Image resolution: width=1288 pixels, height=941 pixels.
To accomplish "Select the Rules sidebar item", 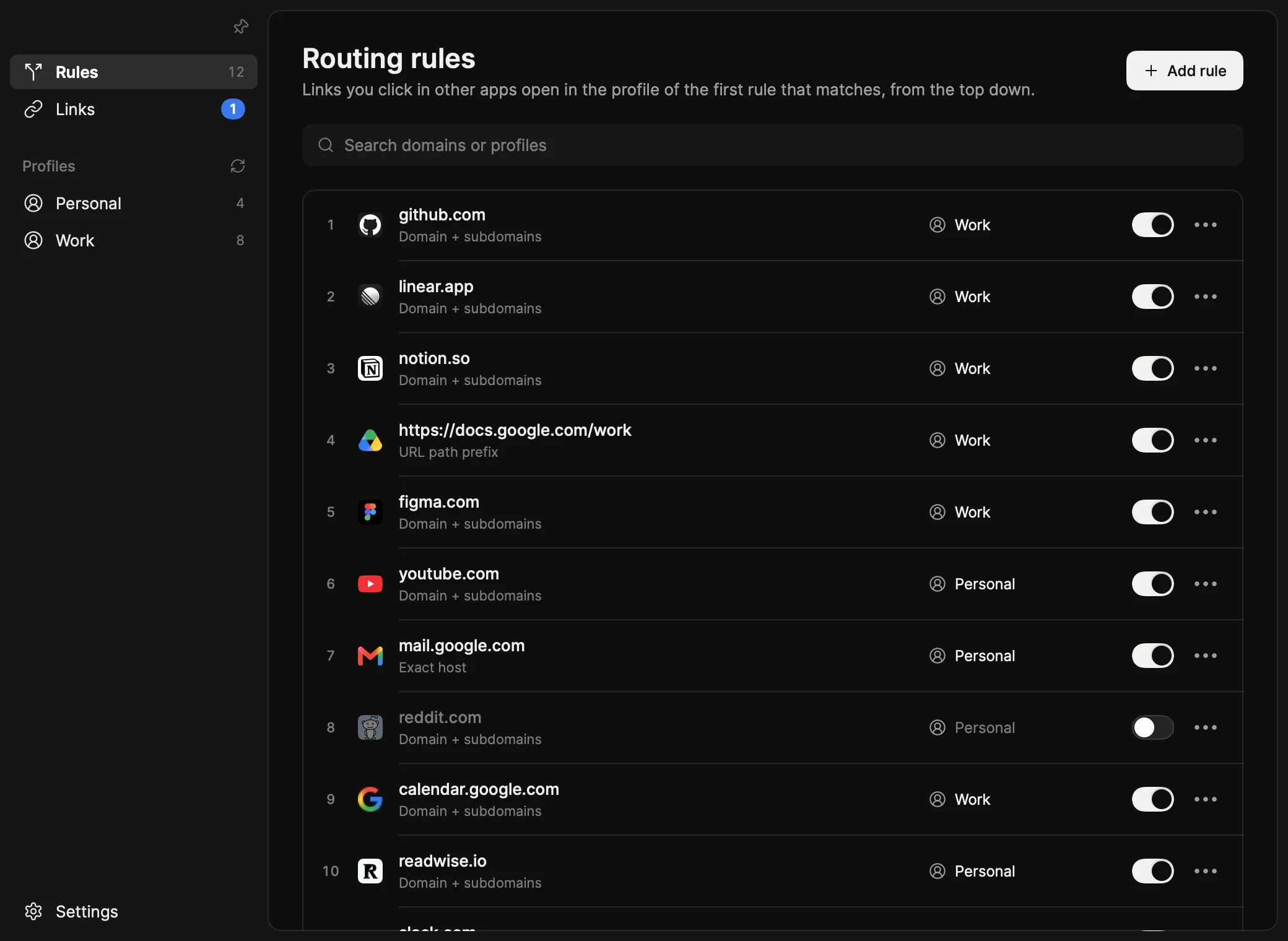I will pyautogui.click(x=134, y=72).
